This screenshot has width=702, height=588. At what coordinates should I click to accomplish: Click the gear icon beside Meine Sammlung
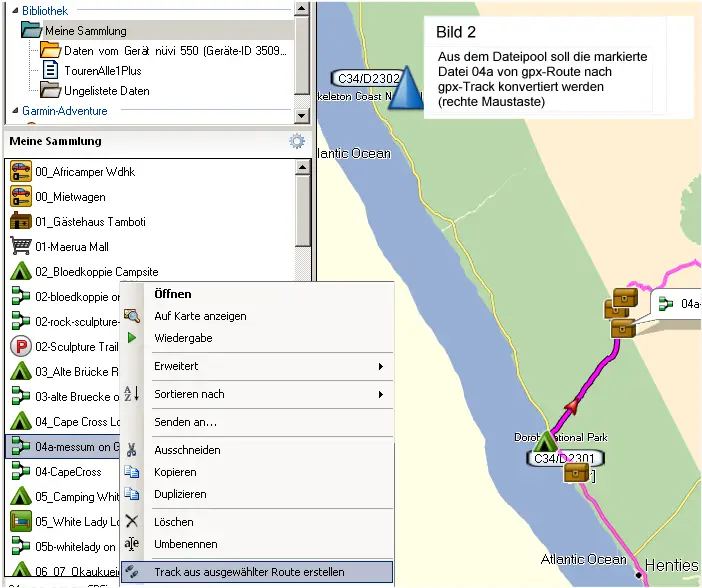[x=297, y=142]
